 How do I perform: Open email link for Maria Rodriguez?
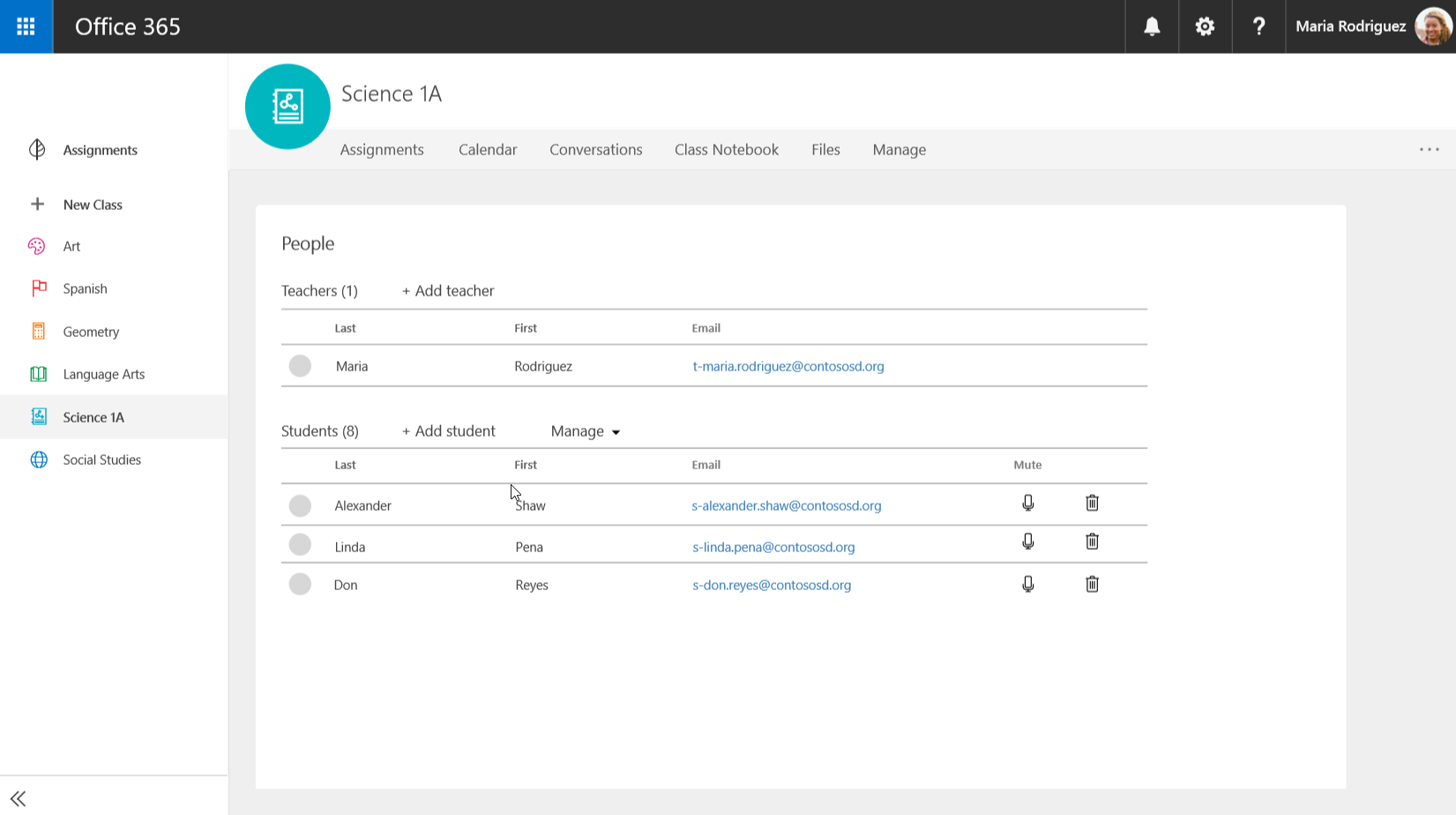(x=788, y=366)
